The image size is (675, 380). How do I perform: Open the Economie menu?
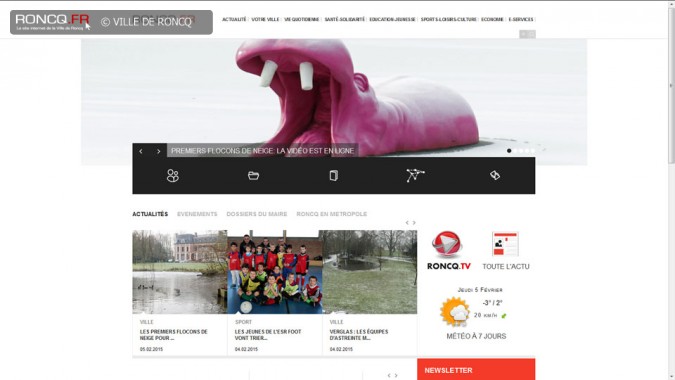point(492,19)
